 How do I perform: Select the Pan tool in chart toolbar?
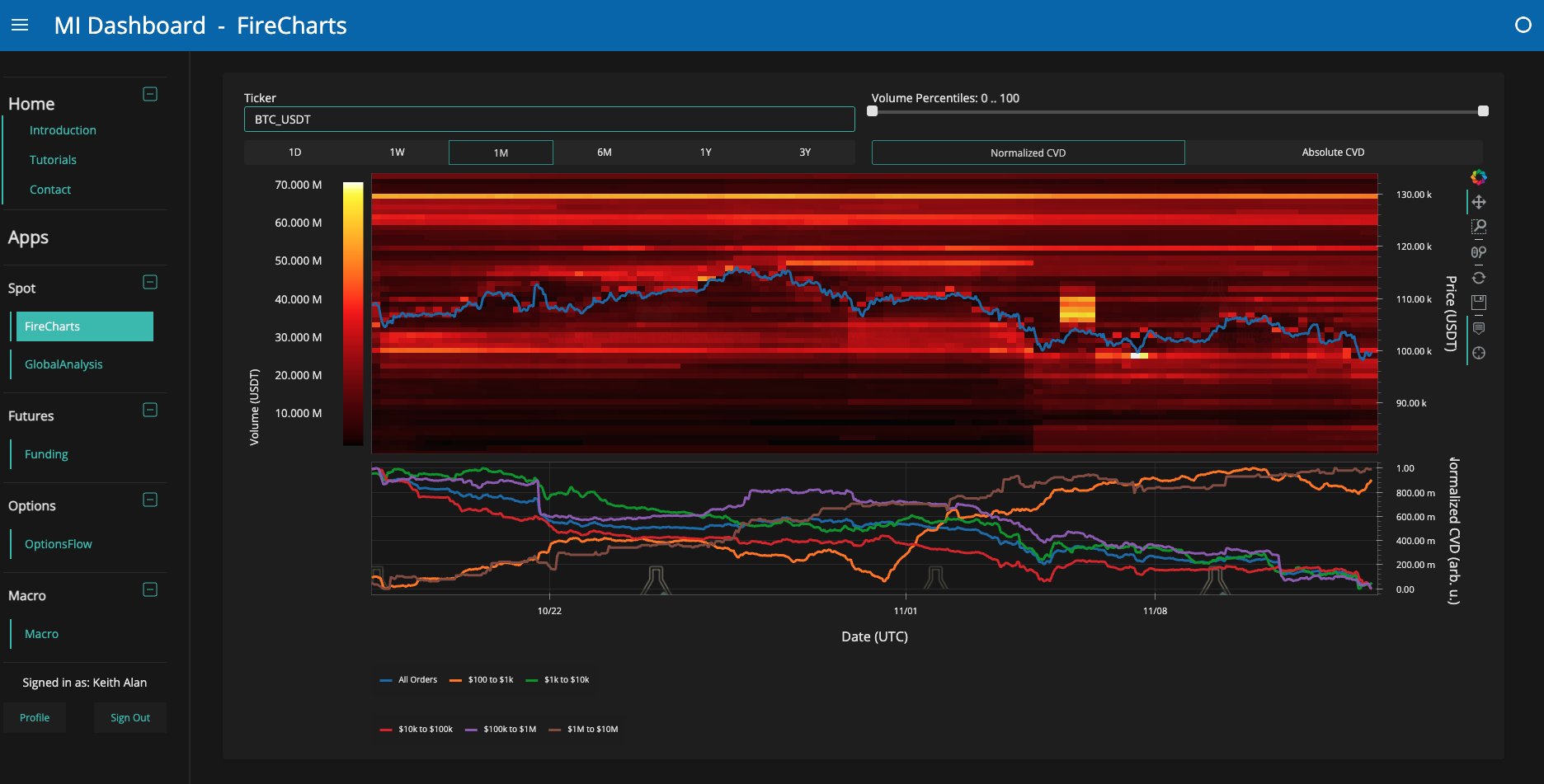click(x=1479, y=202)
